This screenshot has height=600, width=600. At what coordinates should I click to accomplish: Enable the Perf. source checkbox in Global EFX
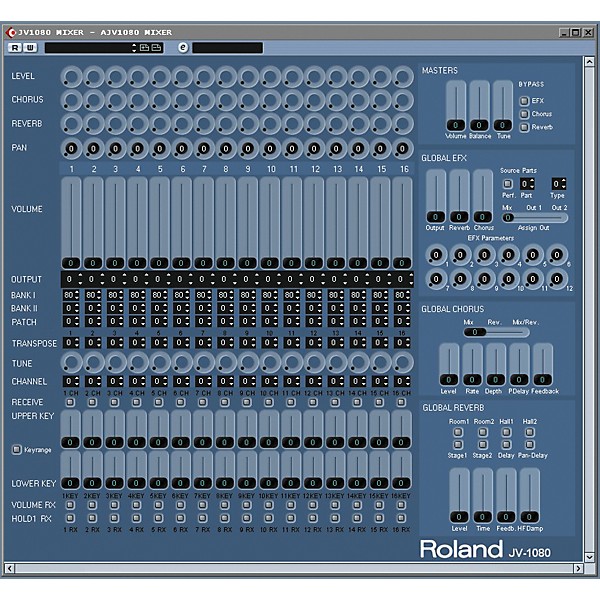508,184
